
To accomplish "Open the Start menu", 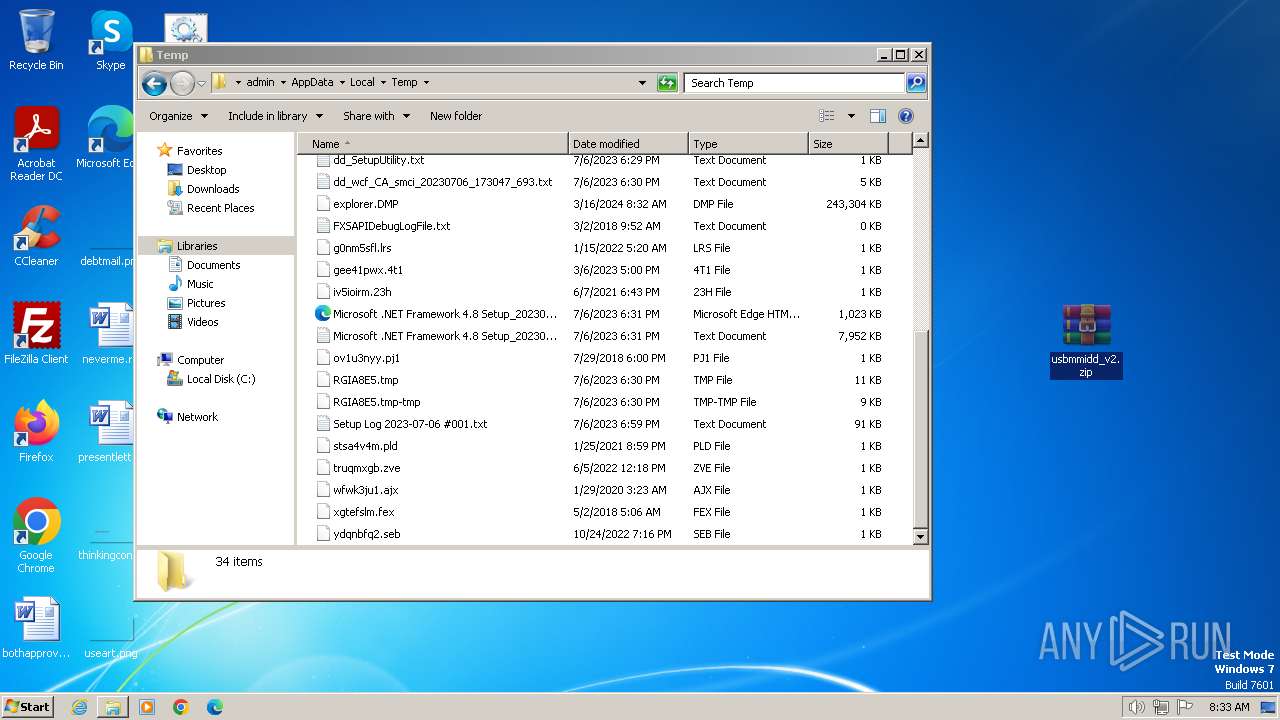I will pyautogui.click(x=27, y=706).
